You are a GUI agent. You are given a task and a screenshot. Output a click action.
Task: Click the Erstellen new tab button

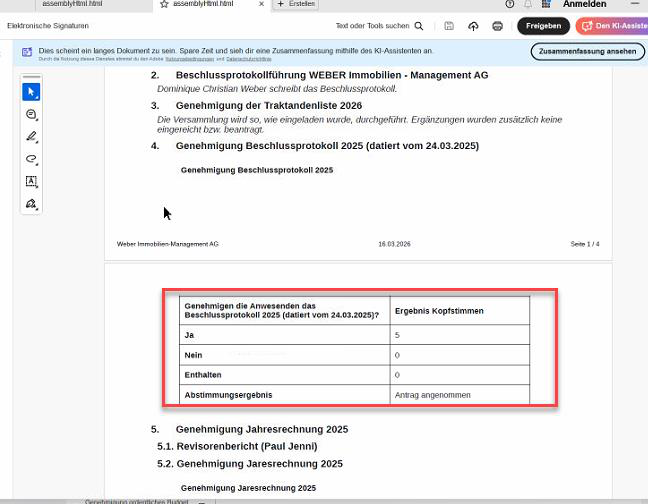(x=296, y=4)
